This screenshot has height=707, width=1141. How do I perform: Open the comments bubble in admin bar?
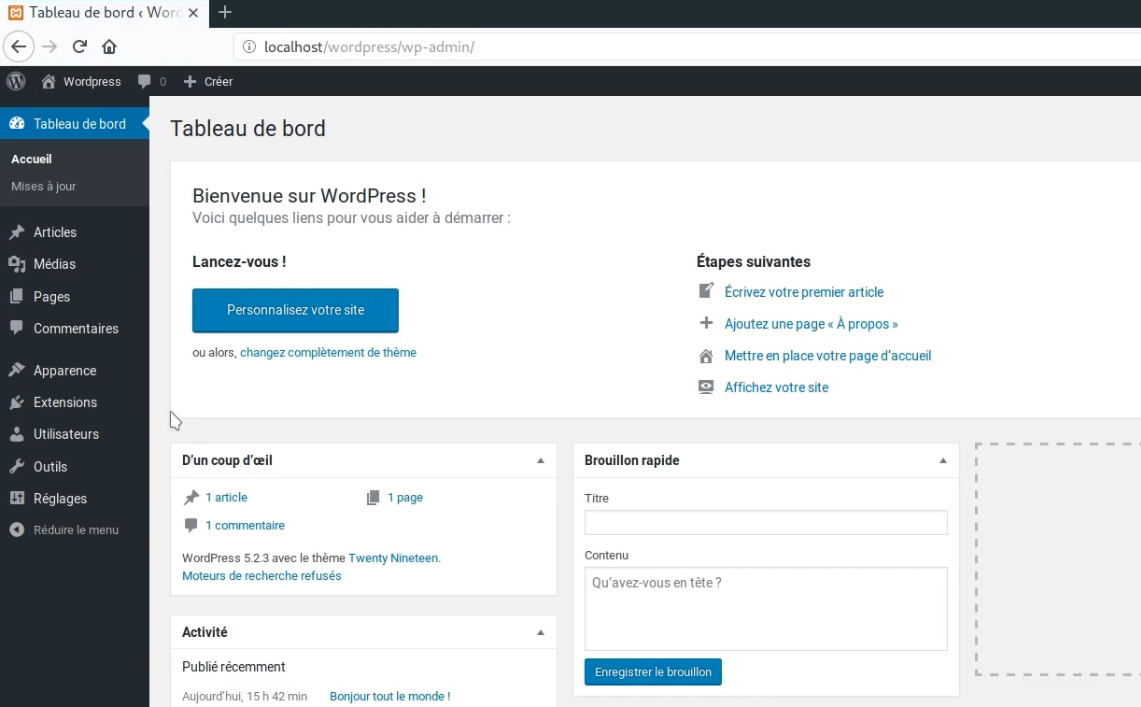pyautogui.click(x=144, y=81)
